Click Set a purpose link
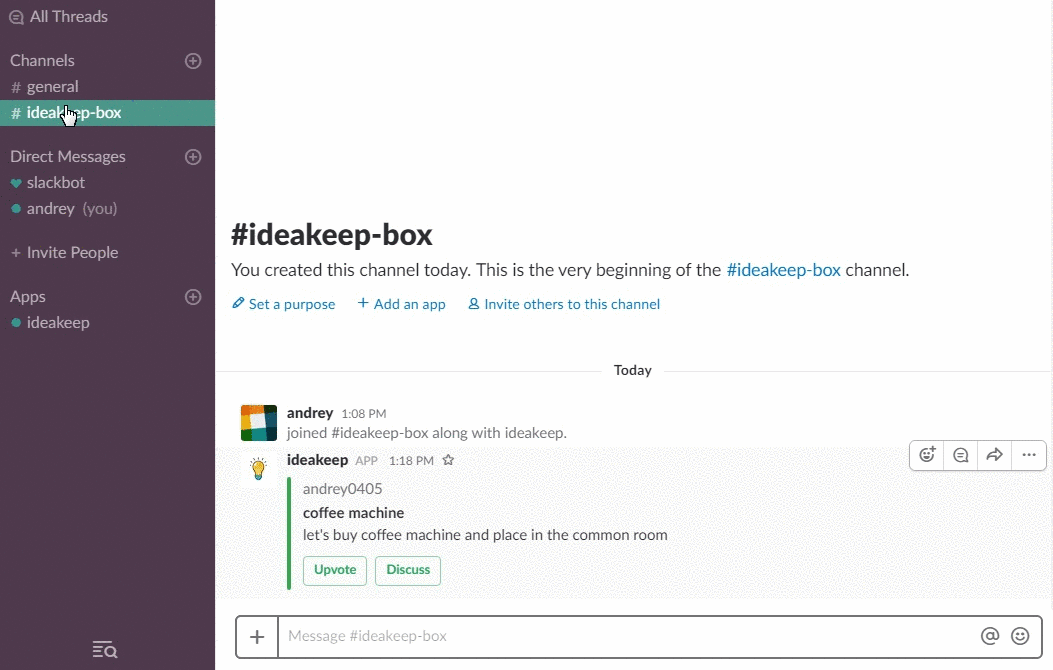Viewport: 1053px width, 670px height. coord(283,304)
